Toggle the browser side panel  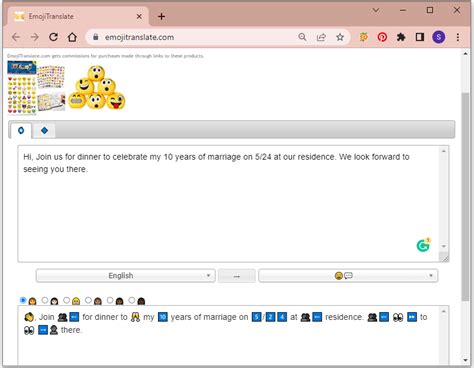(420, 37)
